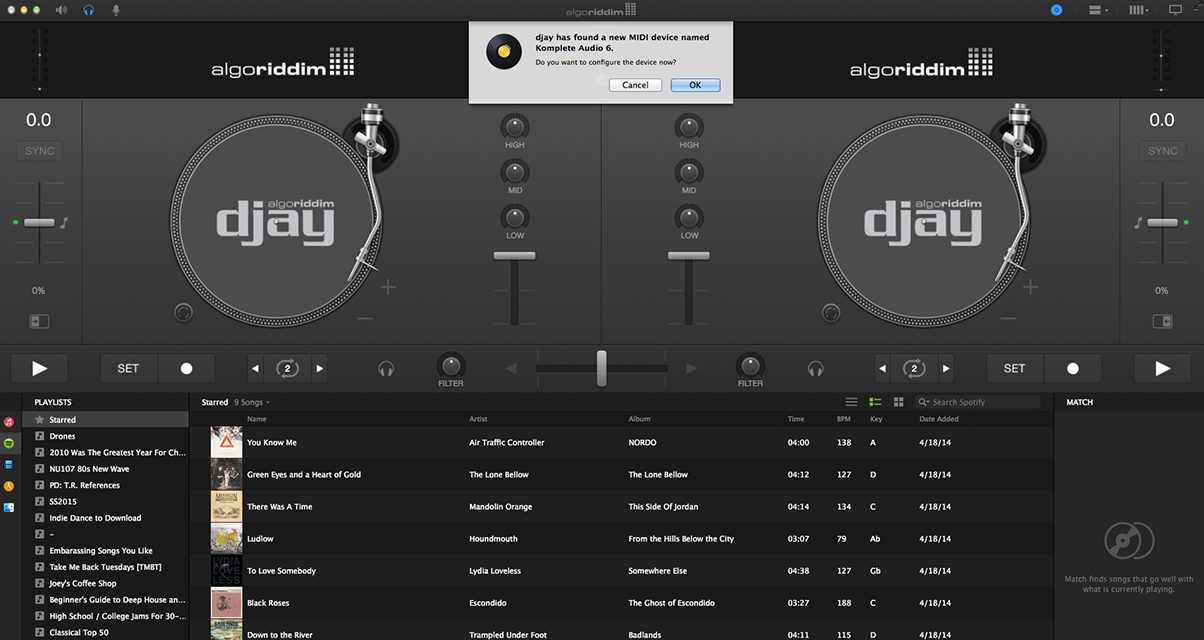The width and height of the screenshot is (1204, 640).
Task: Click the microphone icon in title bar
Action: (x=116, y=9)
